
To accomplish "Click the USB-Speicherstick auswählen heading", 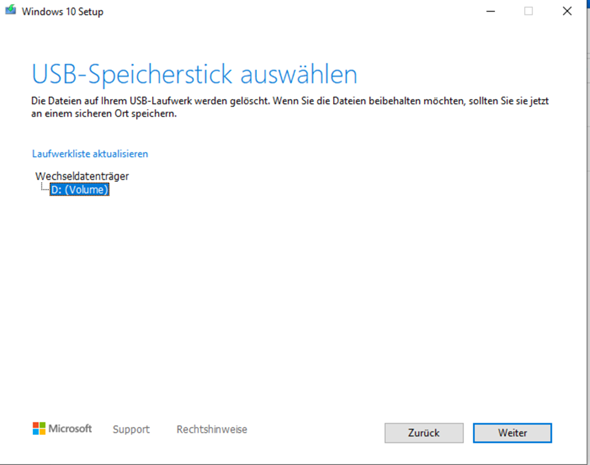I will pos(195,74).
